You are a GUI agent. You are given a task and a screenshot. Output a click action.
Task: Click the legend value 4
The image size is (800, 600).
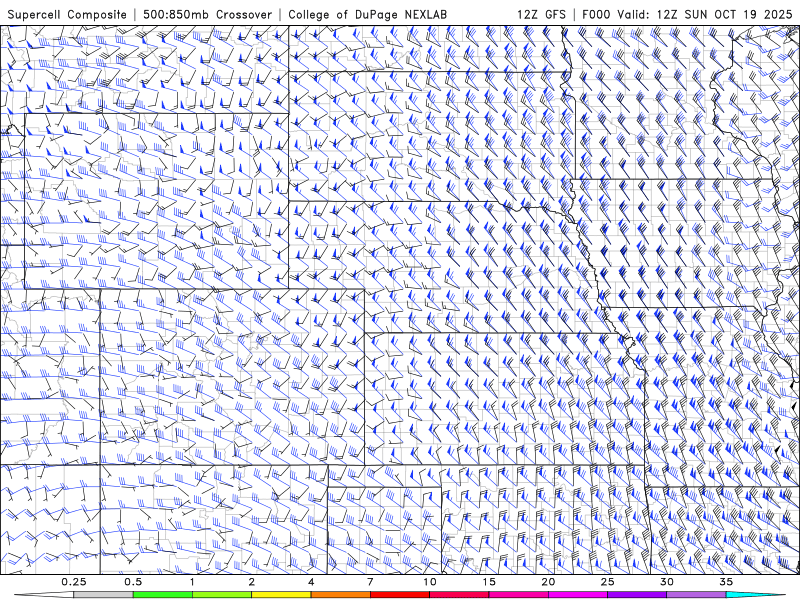311,582
